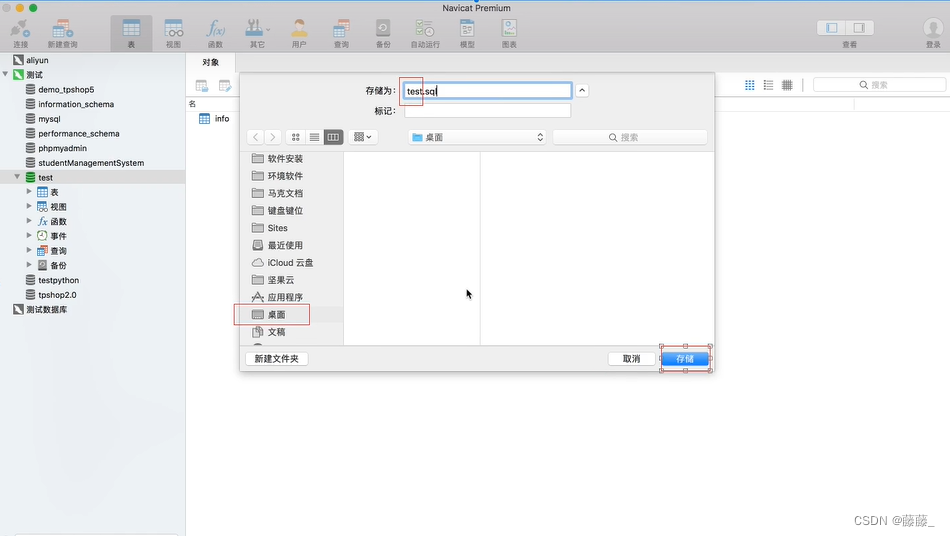Switch save dialog to list view
The image size is (950, 536).
(x=314, y=137)
